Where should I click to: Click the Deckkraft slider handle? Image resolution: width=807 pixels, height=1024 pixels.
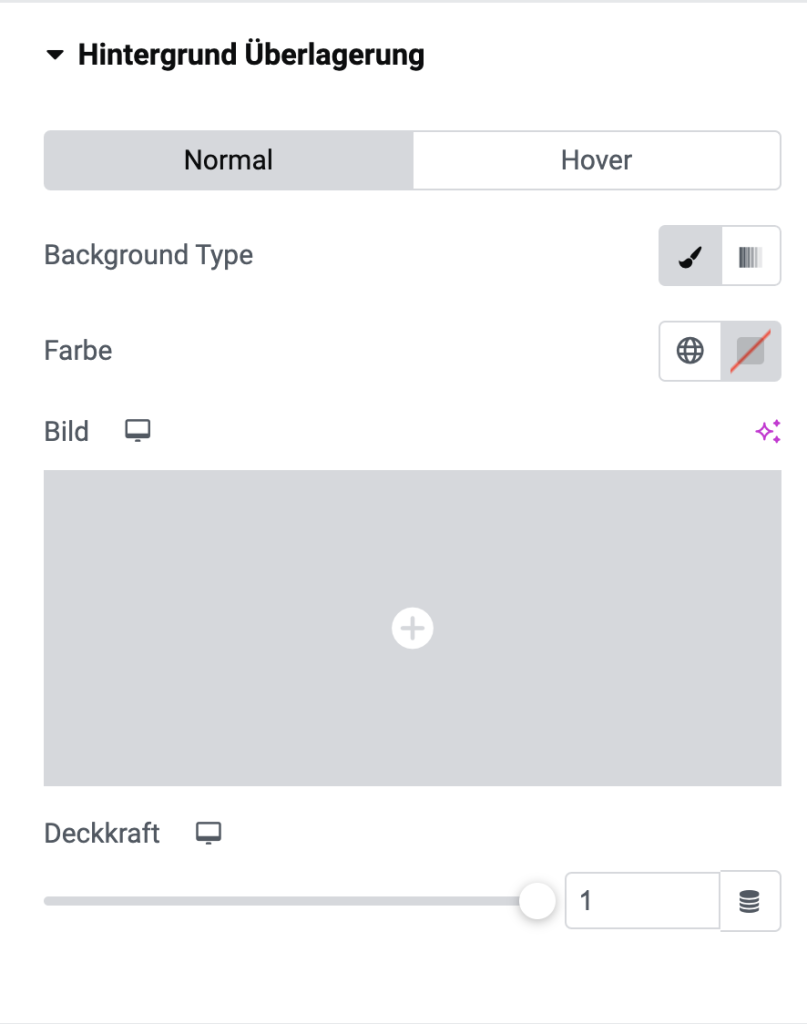(537, 901)
